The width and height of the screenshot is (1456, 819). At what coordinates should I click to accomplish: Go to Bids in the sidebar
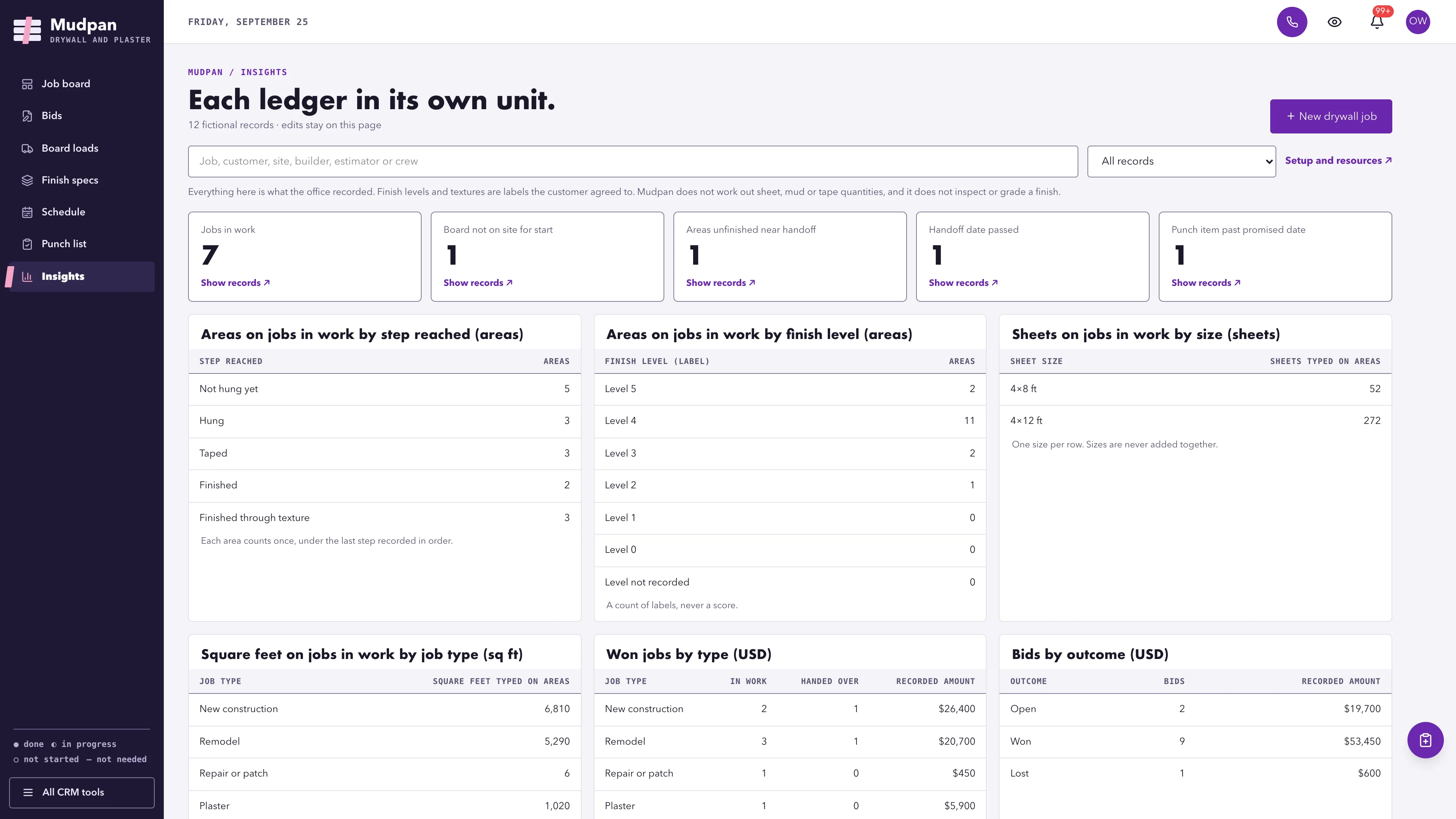pyautogui.click(x=82, y=116)
